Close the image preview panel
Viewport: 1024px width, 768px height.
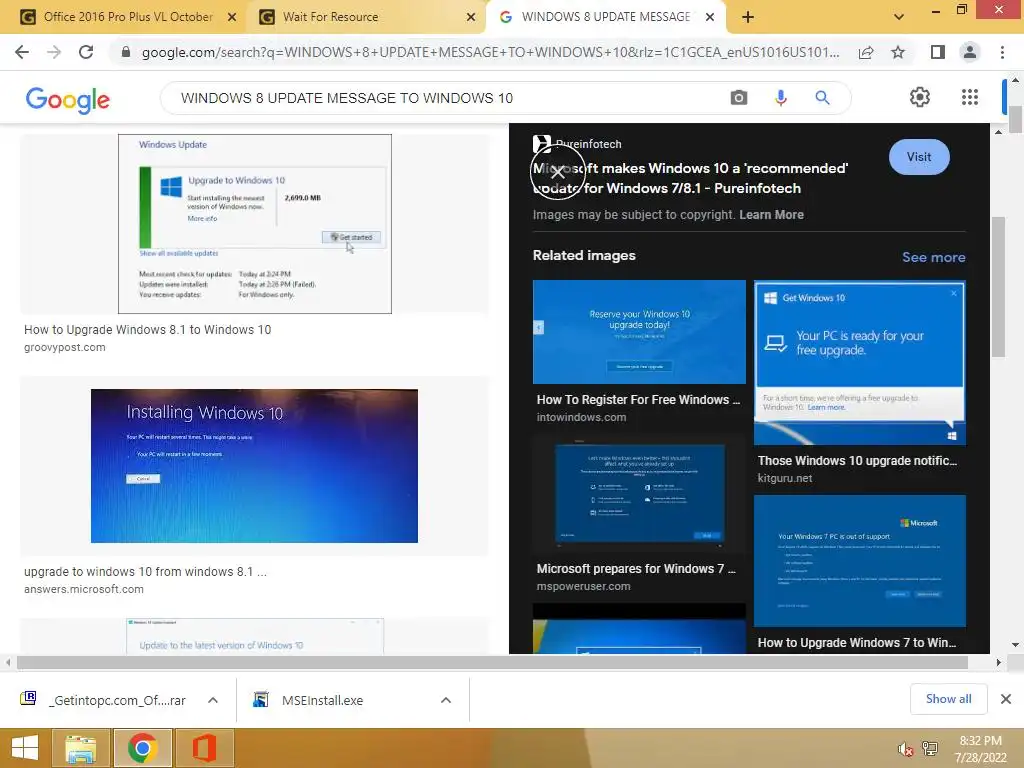tap(558, 172)
